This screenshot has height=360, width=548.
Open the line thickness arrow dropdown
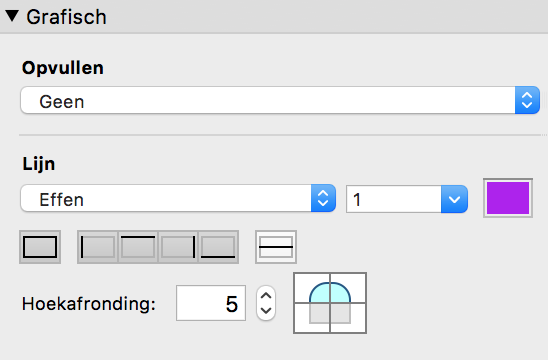454,199
